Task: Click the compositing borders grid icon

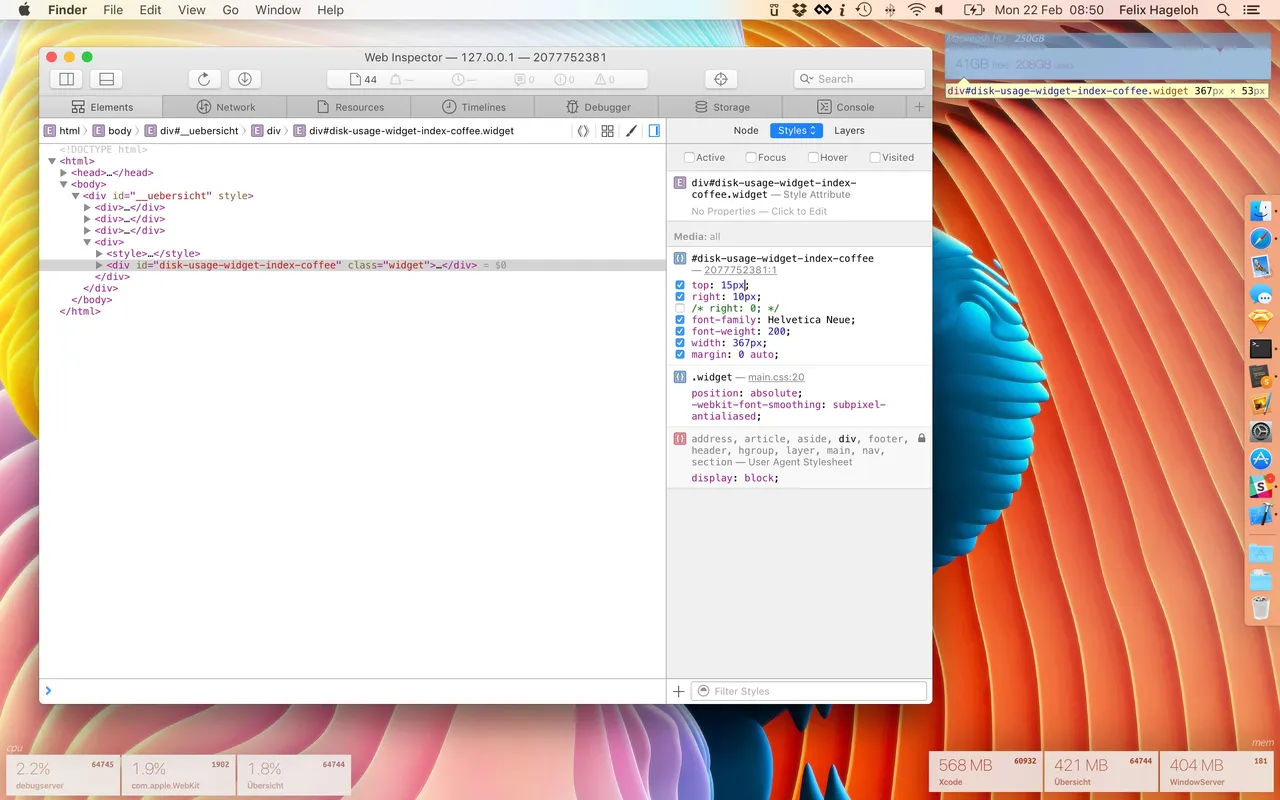Action: tap(607, 131)
